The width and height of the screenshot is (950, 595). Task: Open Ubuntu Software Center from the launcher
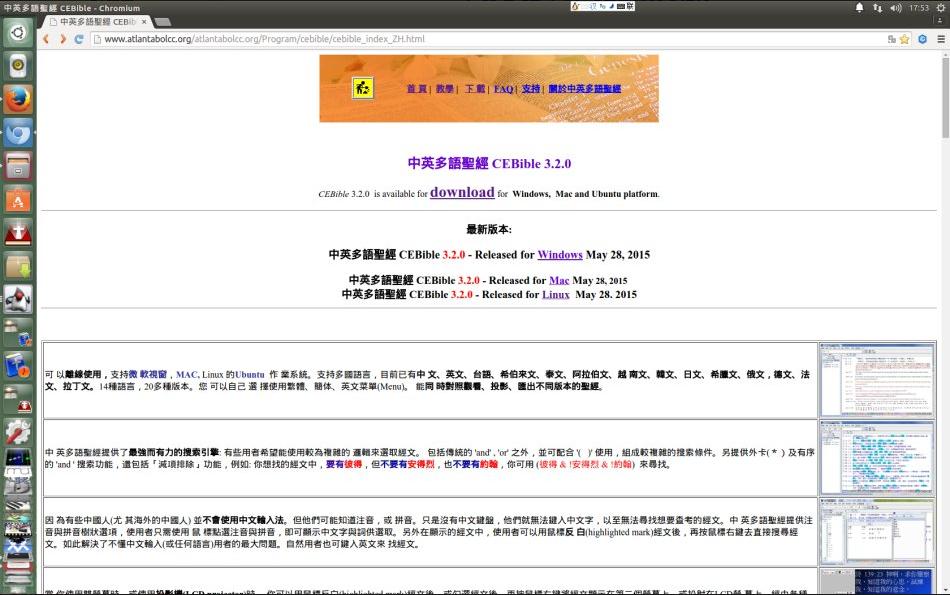(x=18, y=199)
